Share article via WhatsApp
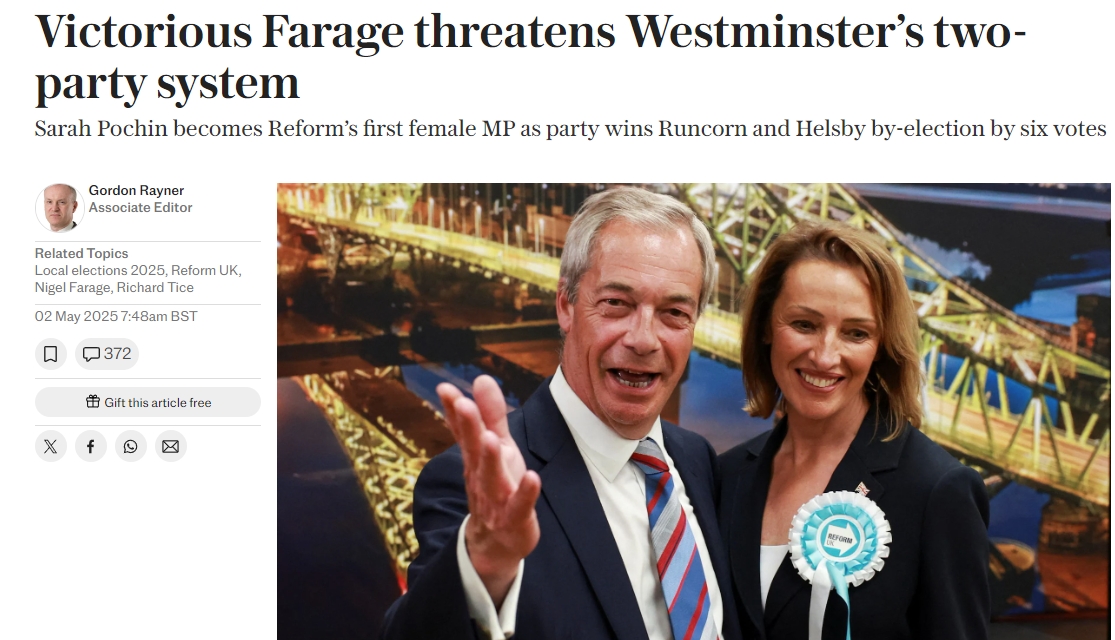This screenshot has height=640, width=1115. pyautogui.click(x=131, y=447)
